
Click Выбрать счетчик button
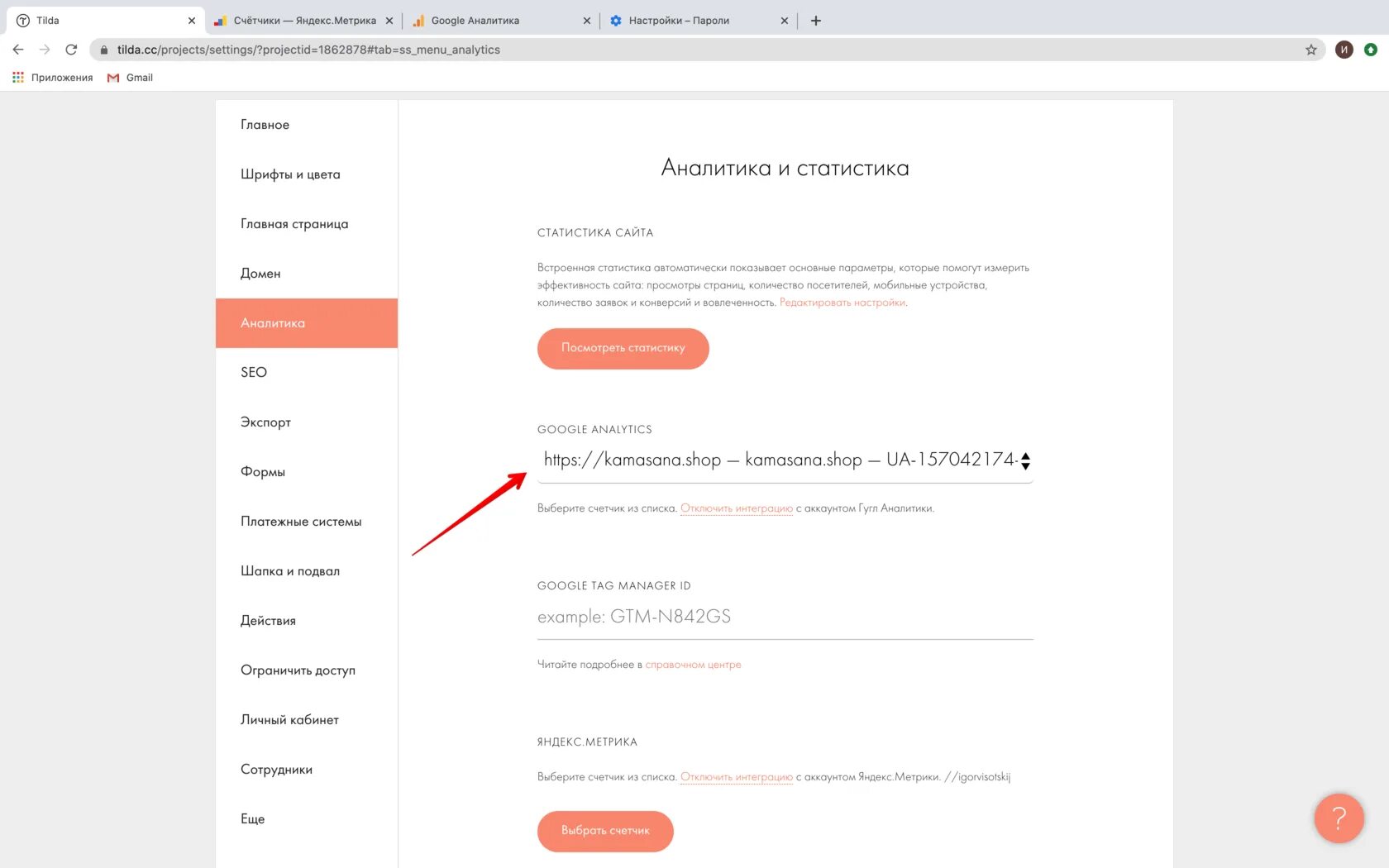click(605, 831)
